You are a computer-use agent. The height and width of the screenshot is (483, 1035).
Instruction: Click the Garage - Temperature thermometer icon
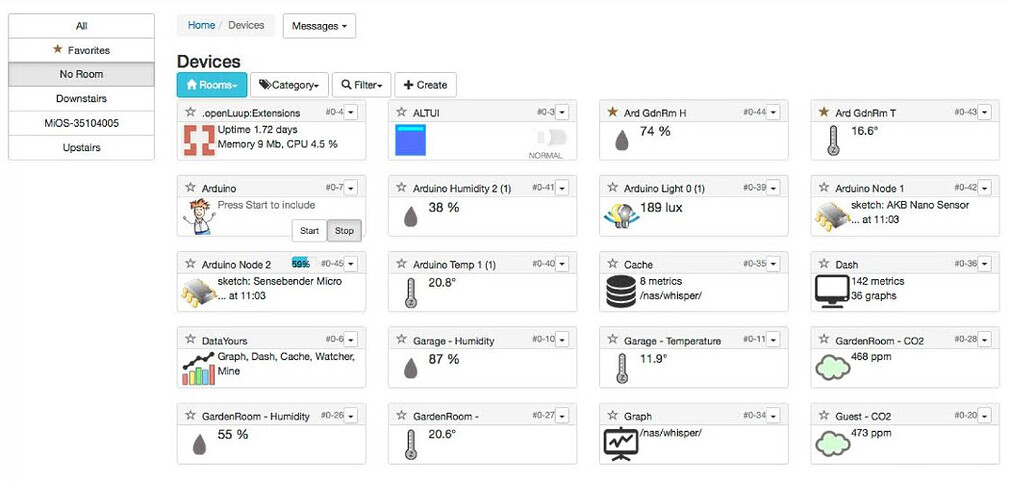pos(622,368)
